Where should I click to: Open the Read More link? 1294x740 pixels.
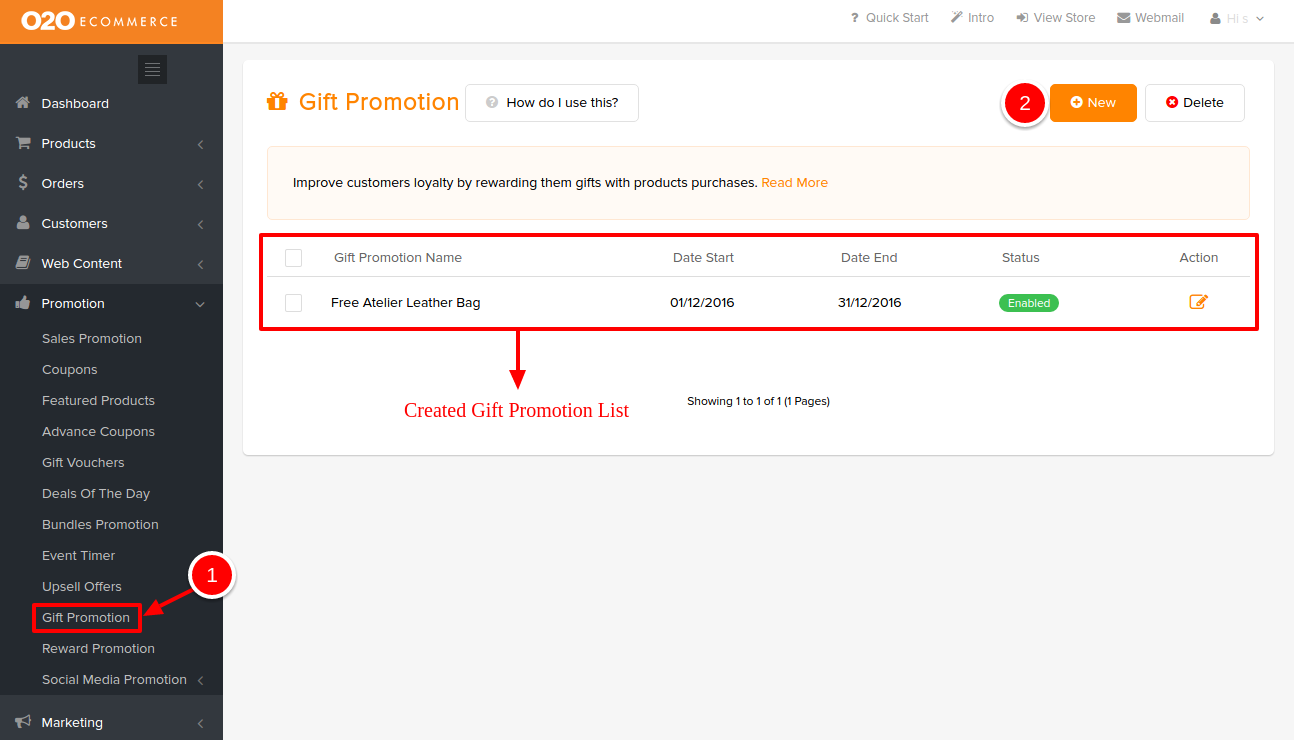tap(794, 183)
